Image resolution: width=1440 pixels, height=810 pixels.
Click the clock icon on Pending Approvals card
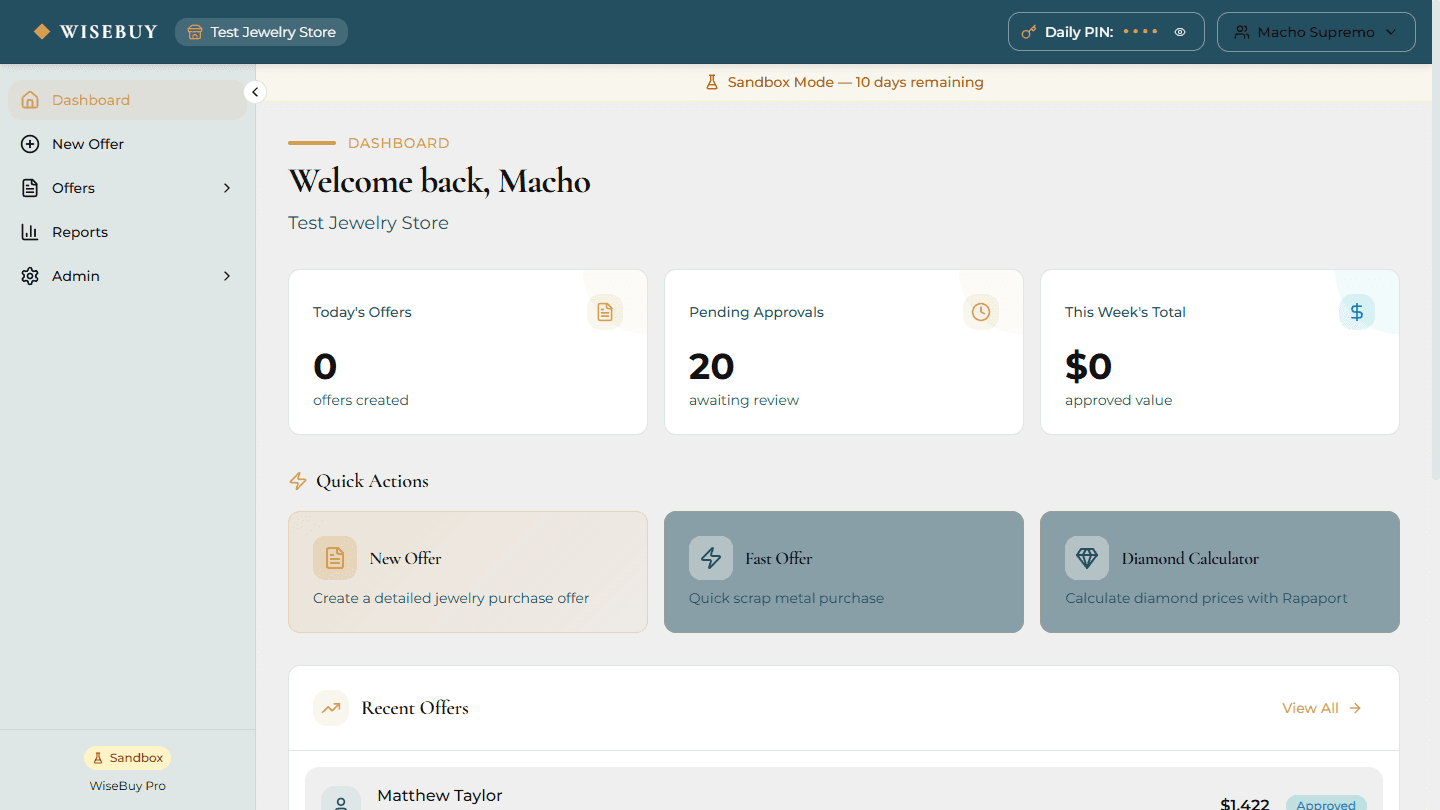point(980,311)
